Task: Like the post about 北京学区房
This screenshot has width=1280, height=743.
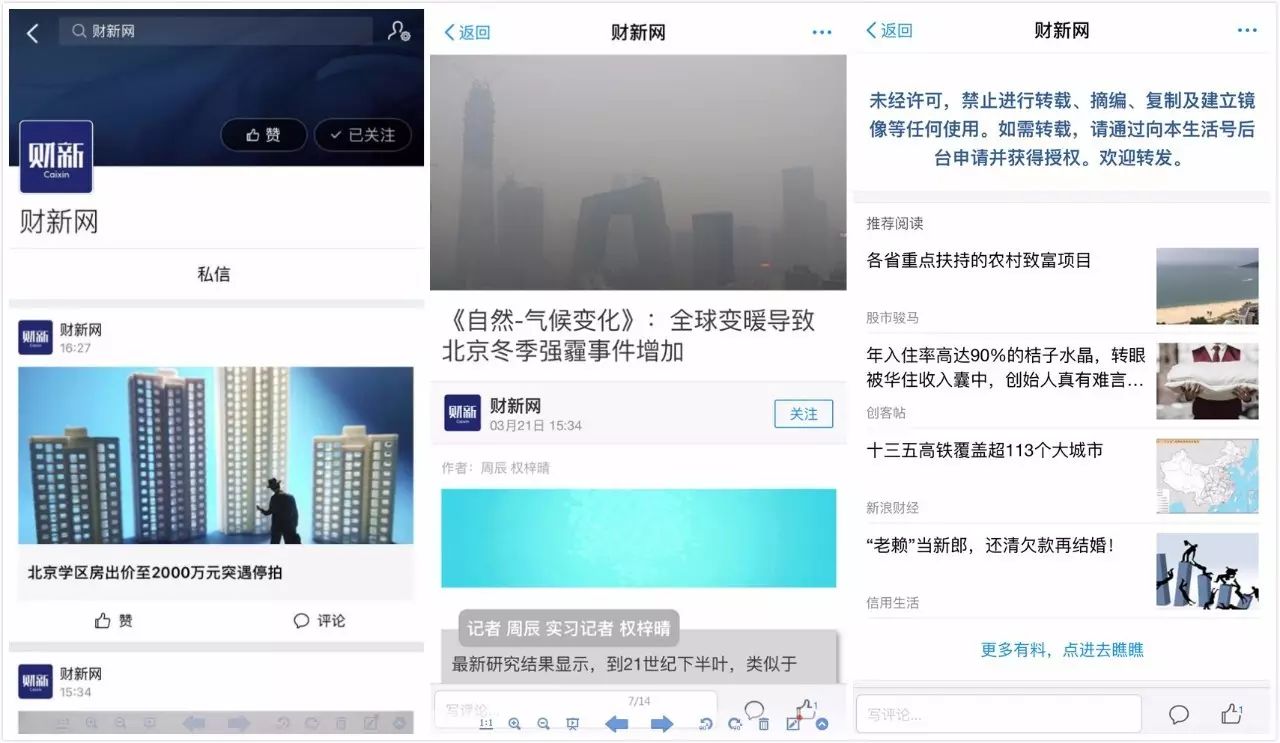Action: click(113, 621)
